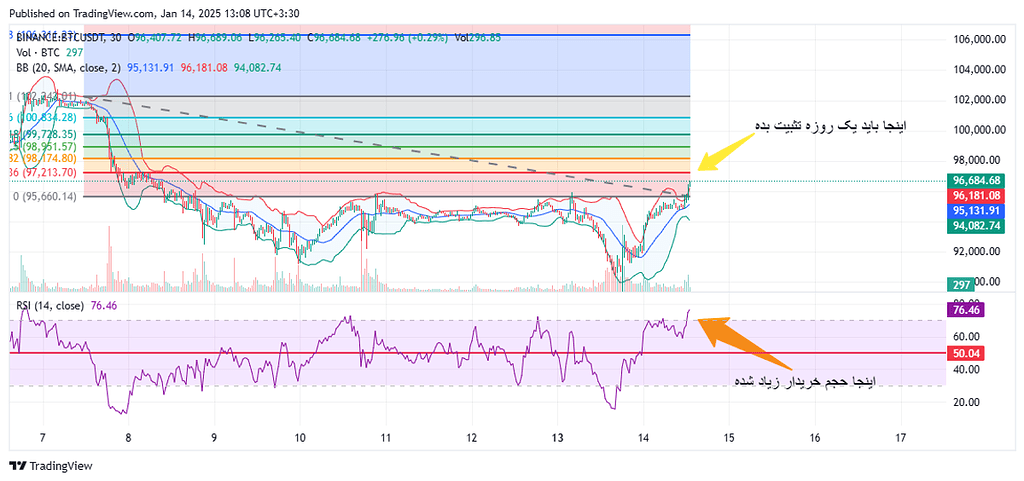Select the green 96,684.68 current price label
The height and width of the screenshot is (481, 1024).
coord(977,180)
